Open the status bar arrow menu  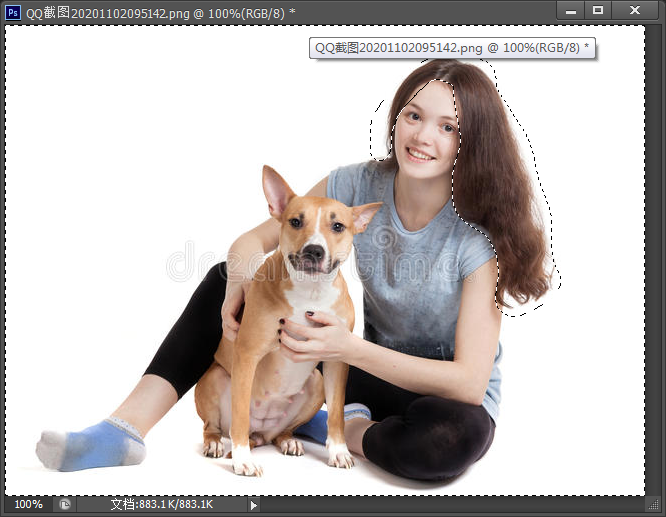click(x=253, y=505)
